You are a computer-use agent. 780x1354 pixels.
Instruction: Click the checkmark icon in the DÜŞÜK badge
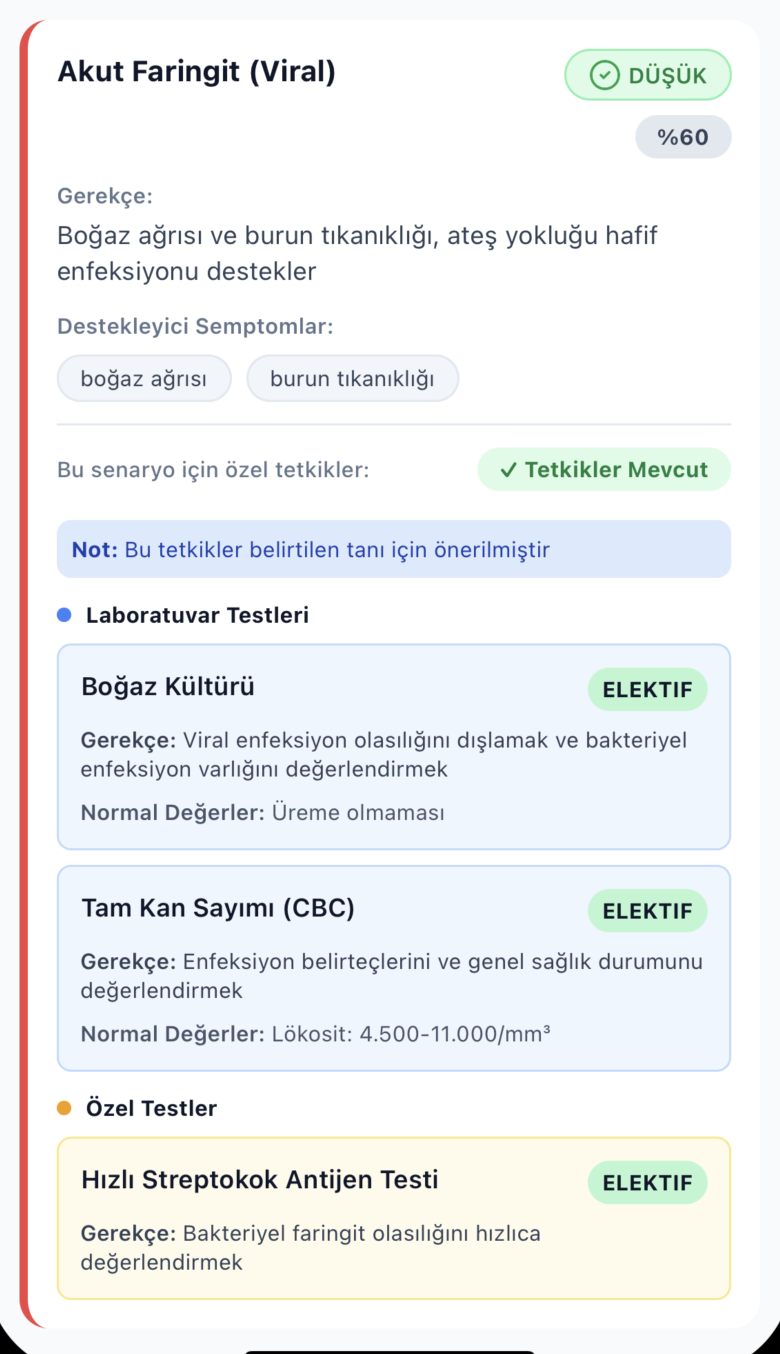pos(603,74)
